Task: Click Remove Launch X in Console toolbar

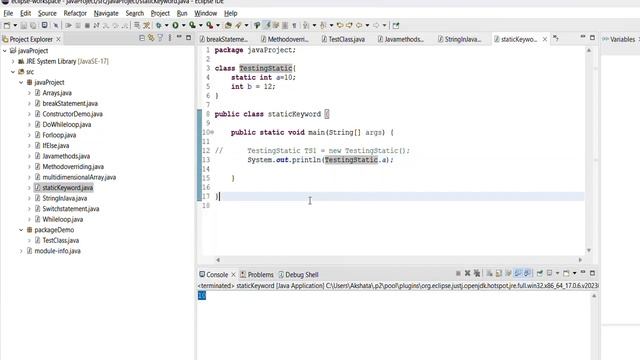Action: 467,273
